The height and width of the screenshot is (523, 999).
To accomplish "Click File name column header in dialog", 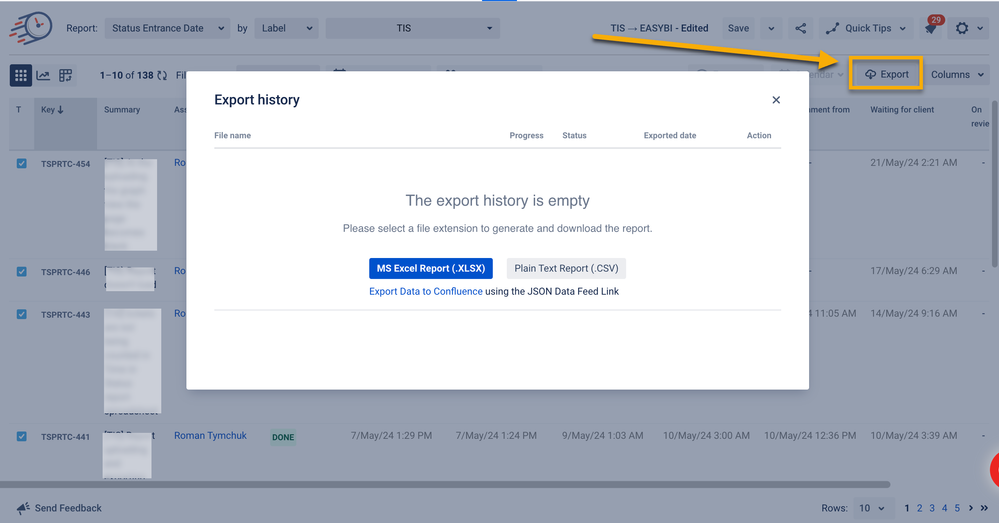I will [x=233, y=135].
